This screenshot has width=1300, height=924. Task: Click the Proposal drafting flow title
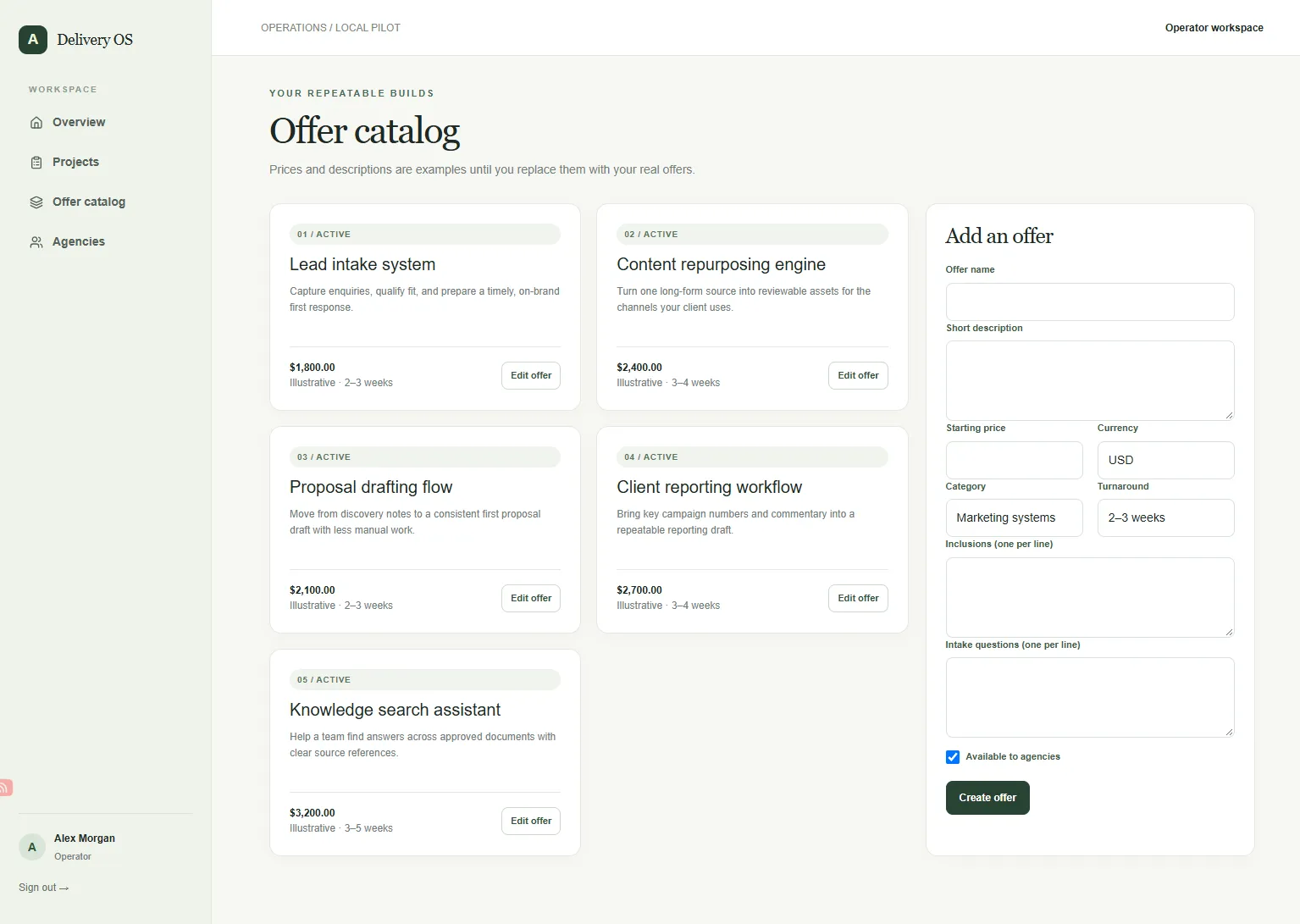[371, 487]
